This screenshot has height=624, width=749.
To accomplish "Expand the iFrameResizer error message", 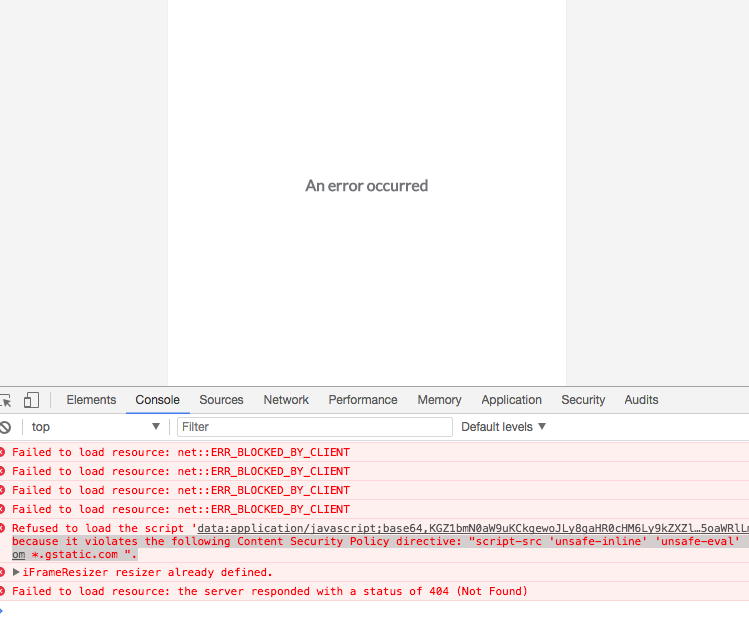I will [16, 572].
